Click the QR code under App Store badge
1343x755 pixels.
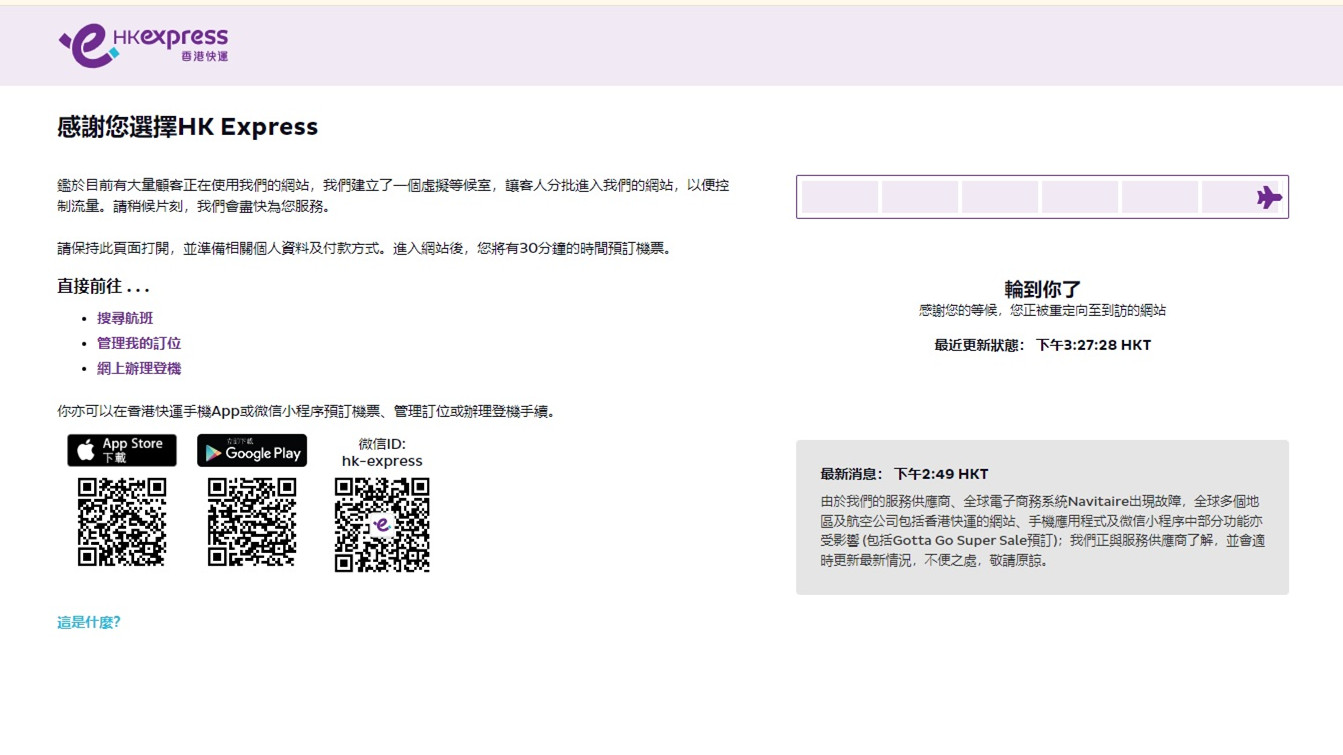[x=122, y=522]
